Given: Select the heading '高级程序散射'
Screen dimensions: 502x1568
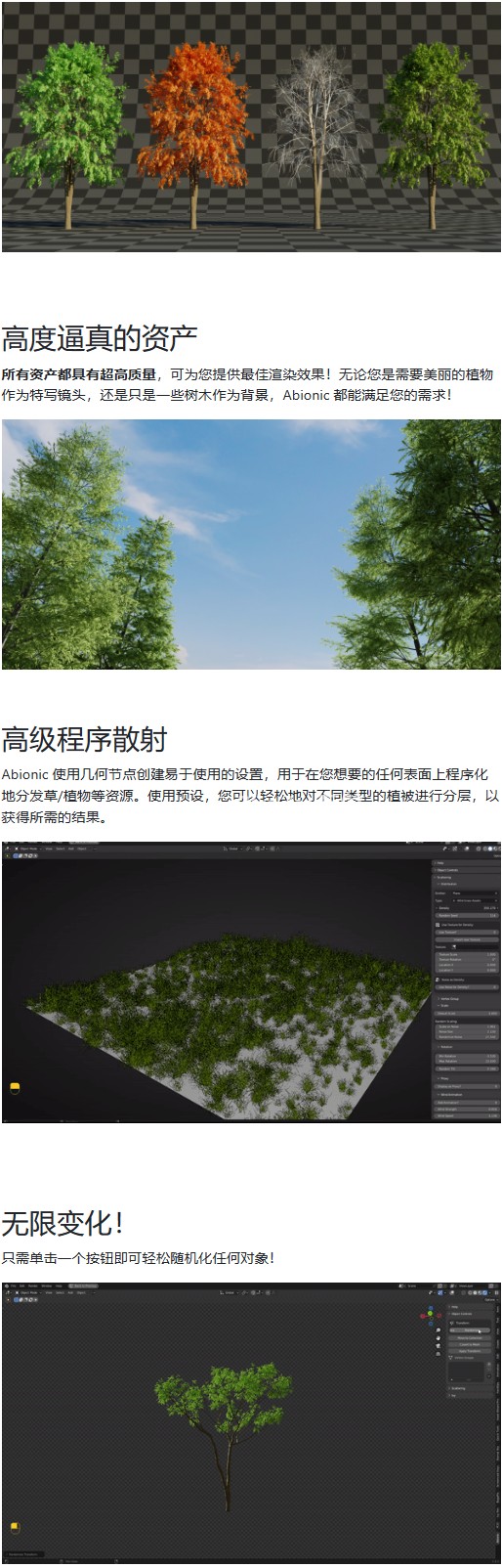Looking at the screenshot, I should tap(84, 738).
